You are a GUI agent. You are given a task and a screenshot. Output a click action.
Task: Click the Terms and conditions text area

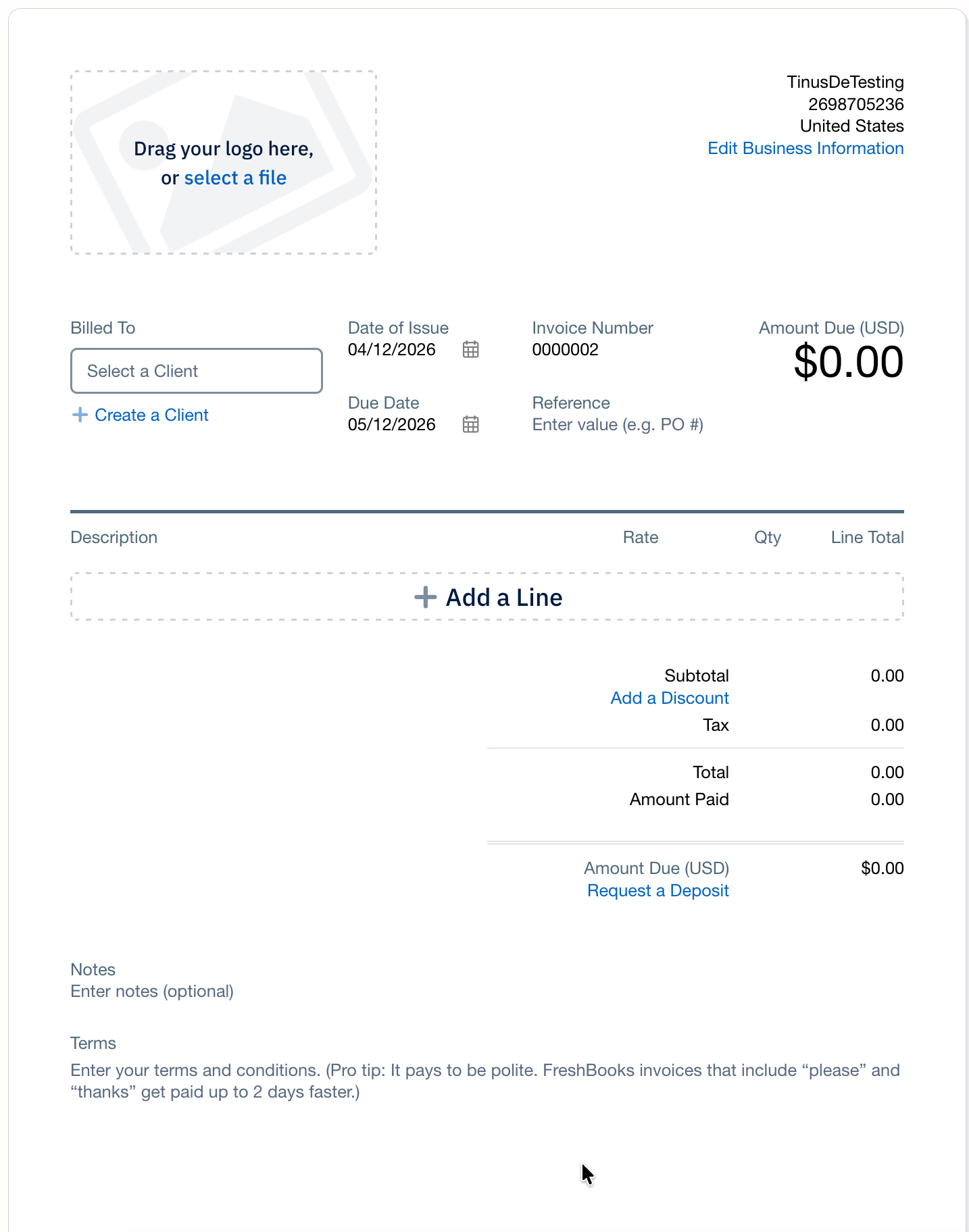click(484, 1081)
